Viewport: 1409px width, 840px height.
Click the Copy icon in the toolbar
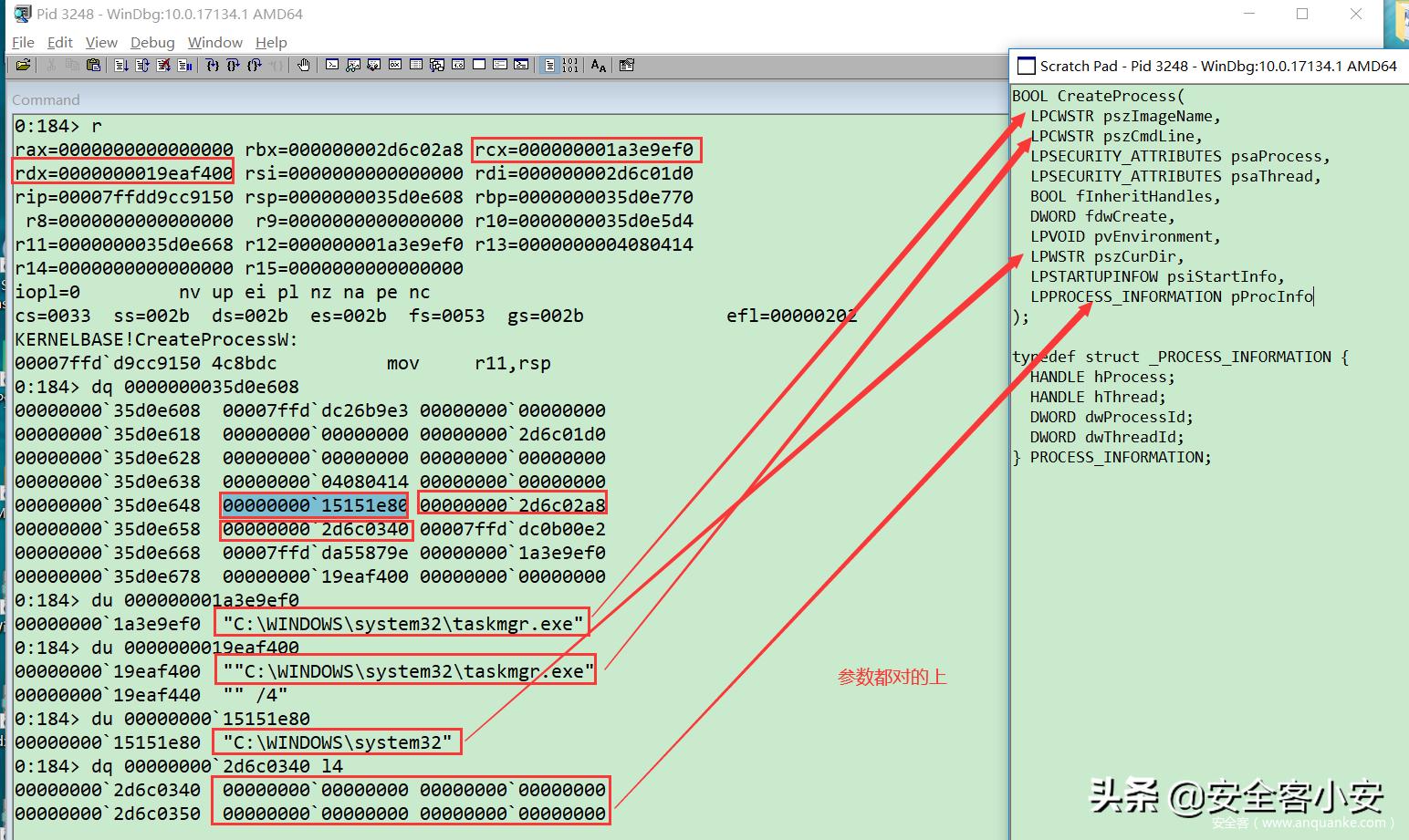point(72,65)
